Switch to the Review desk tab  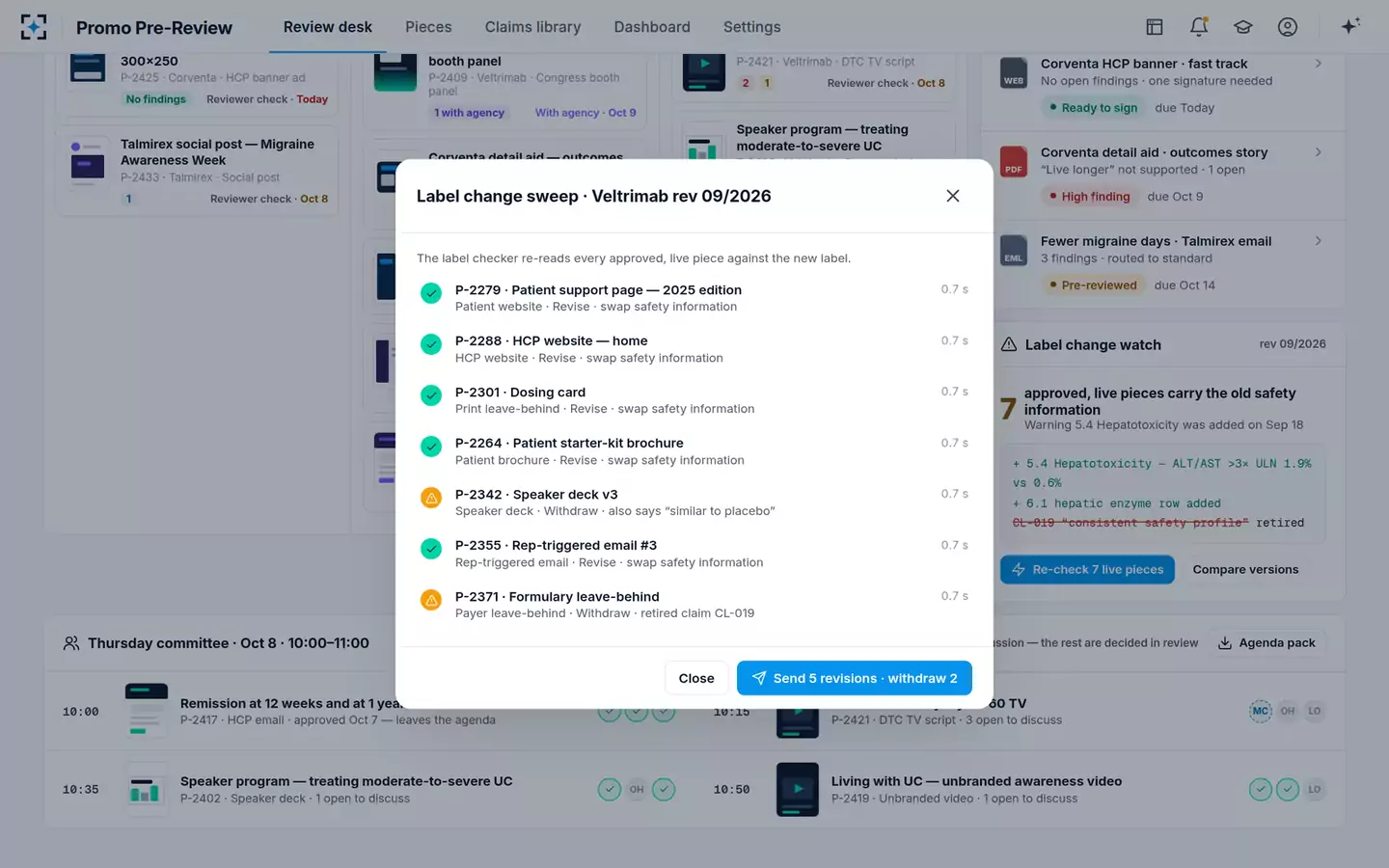328,27
